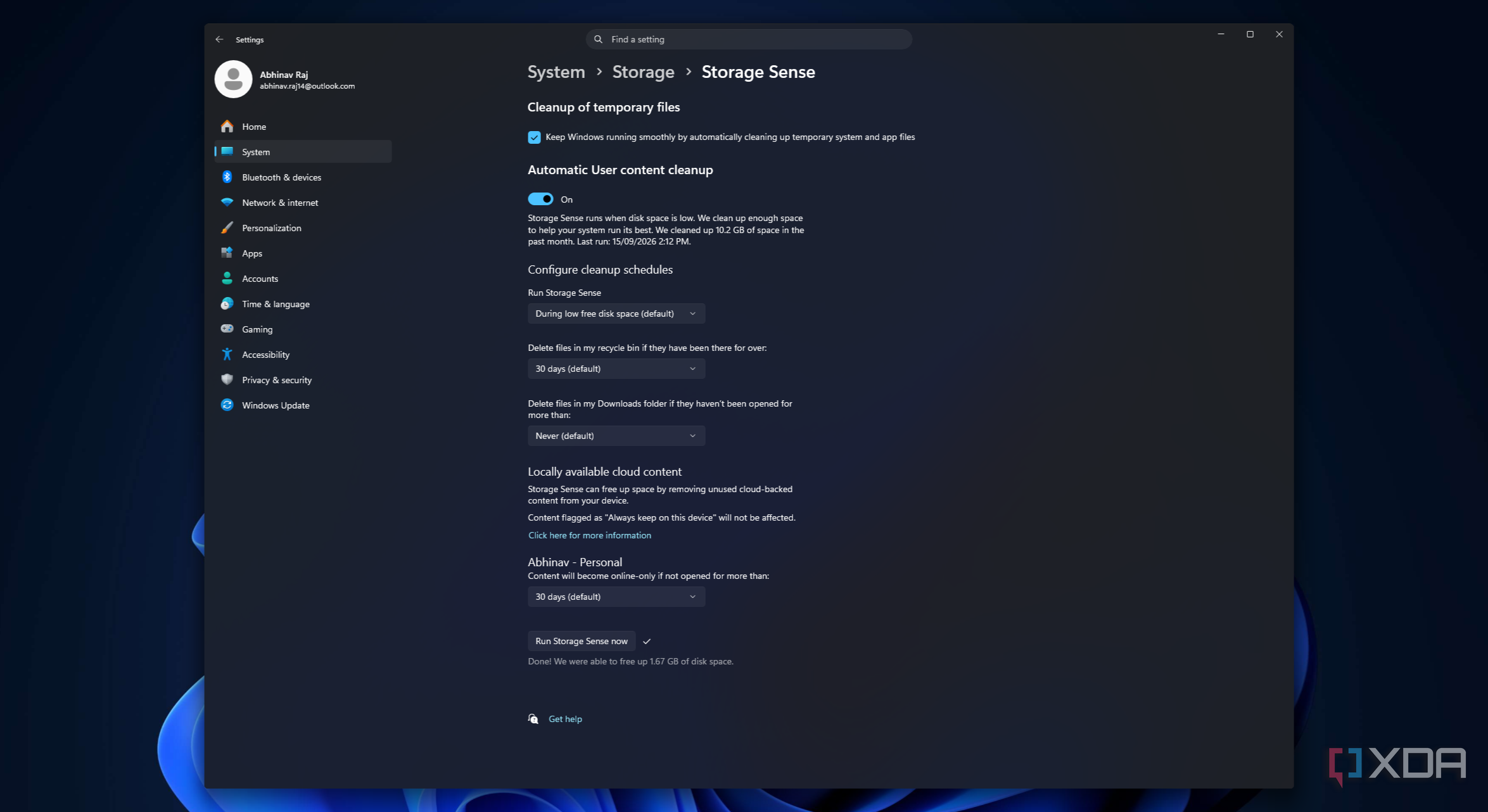Screen dimensions: 1488x812
Task: Click the abhinav.raj14@outlook.com email text
Action: [x=307, y=86]
